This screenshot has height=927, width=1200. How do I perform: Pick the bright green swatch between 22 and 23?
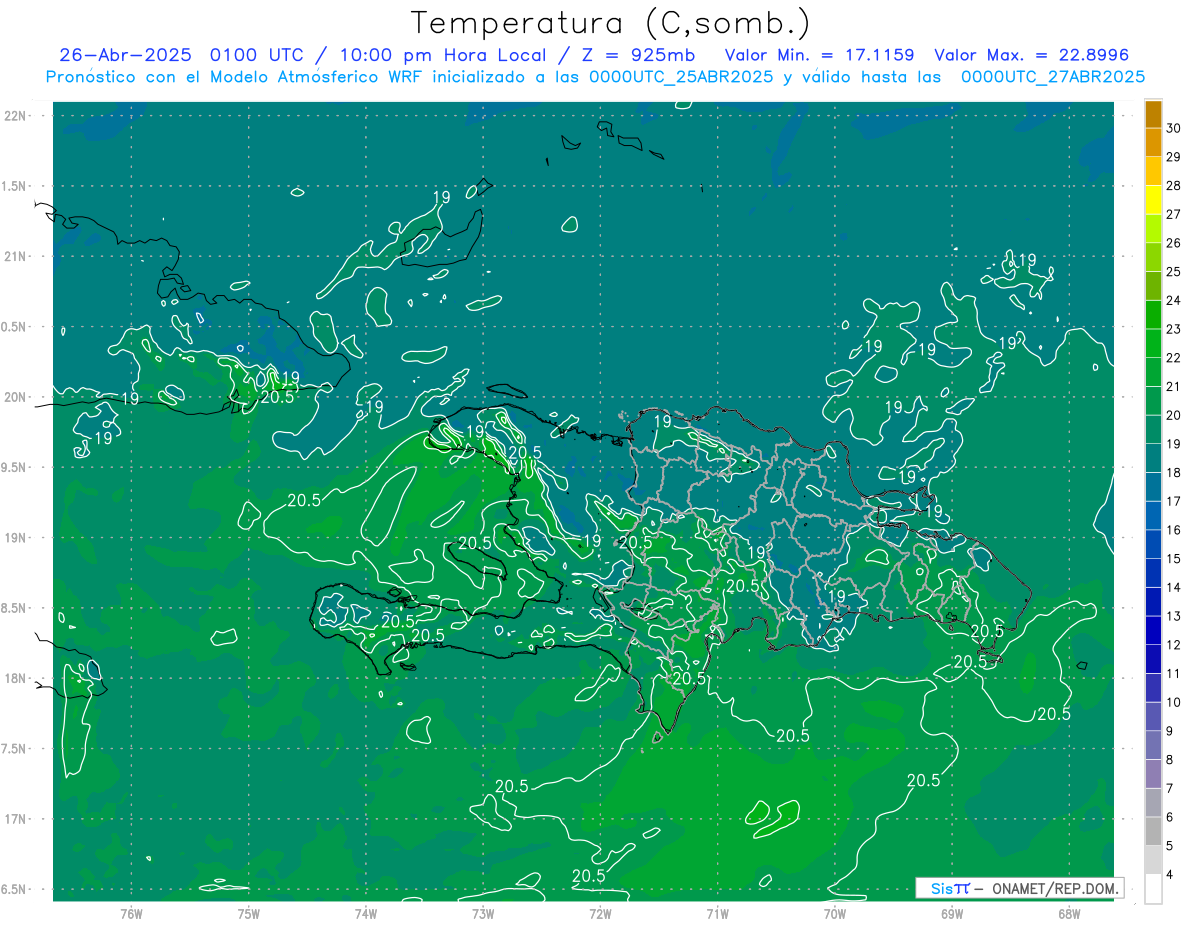coord(1153,343)
